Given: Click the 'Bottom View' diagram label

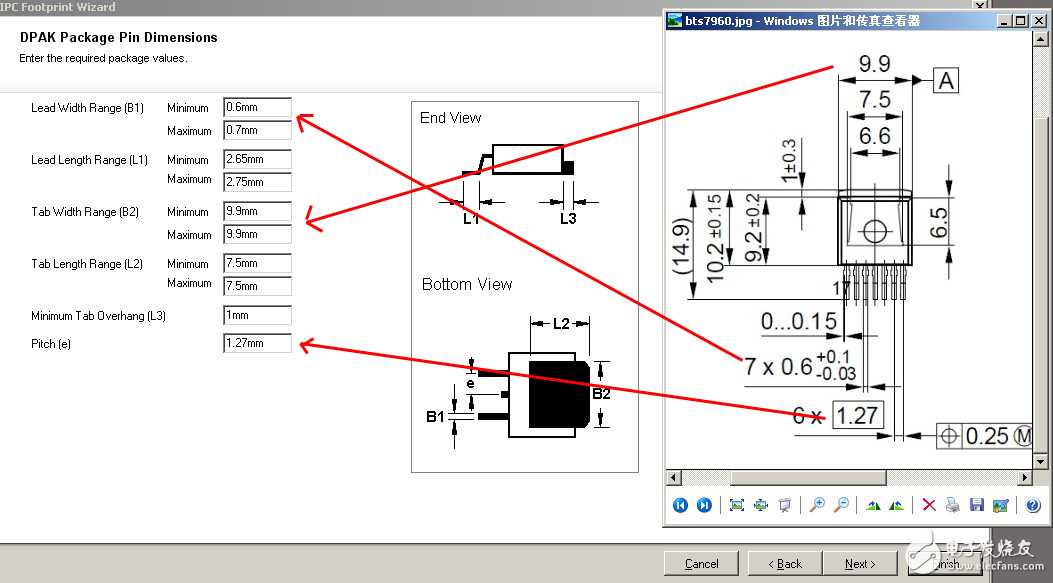Looking at the screenshot, I should pos(467,284).
